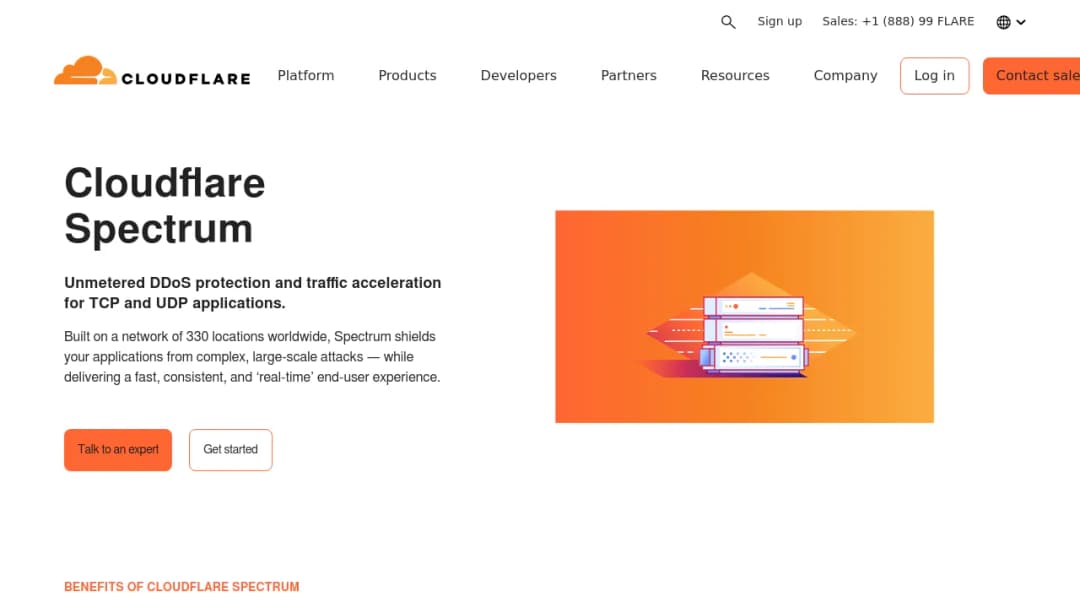Click the Get started button

click(x=231, y=450)
